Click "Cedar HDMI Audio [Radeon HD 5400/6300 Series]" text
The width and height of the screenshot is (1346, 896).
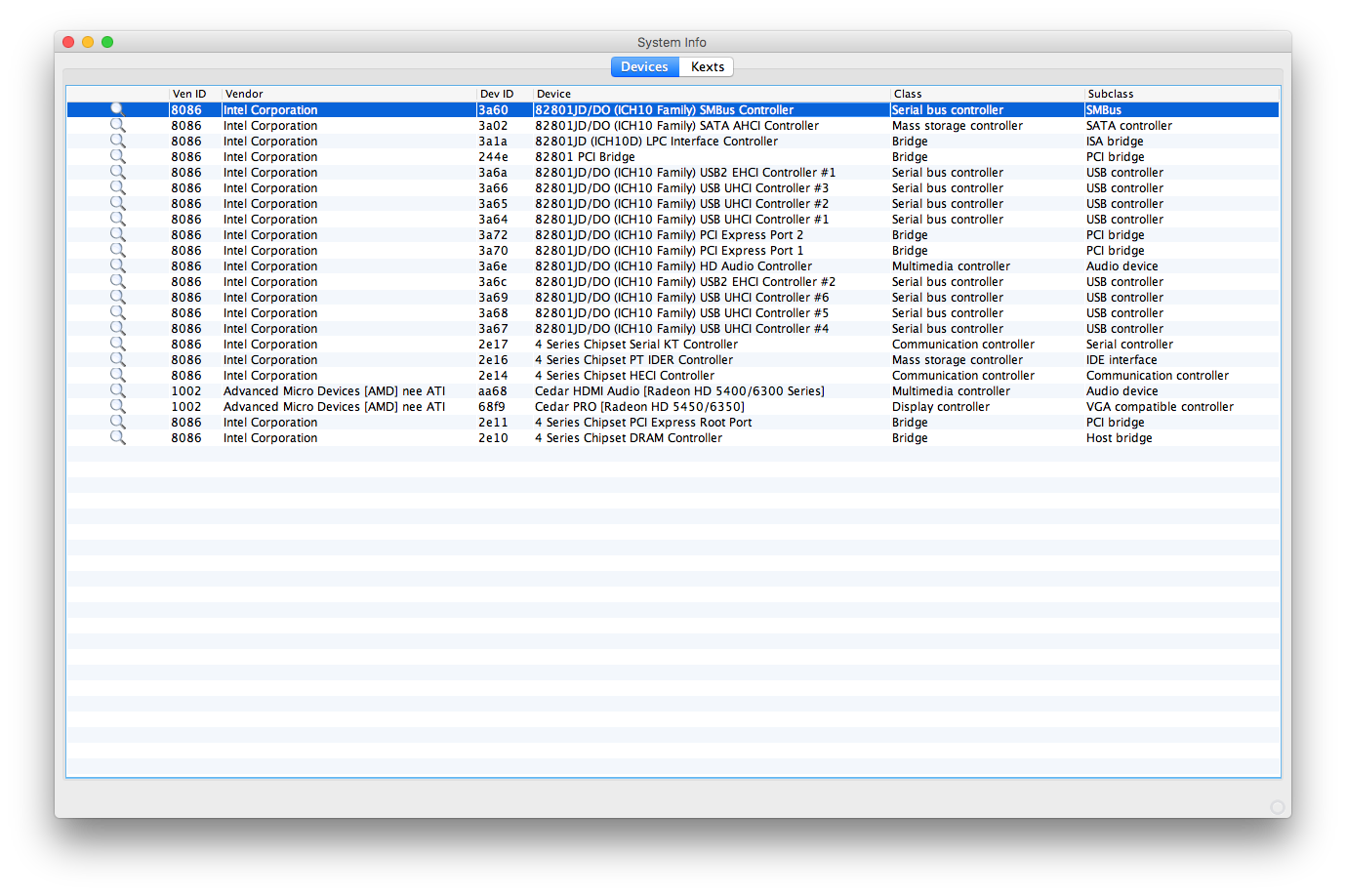tap(679, 391)
